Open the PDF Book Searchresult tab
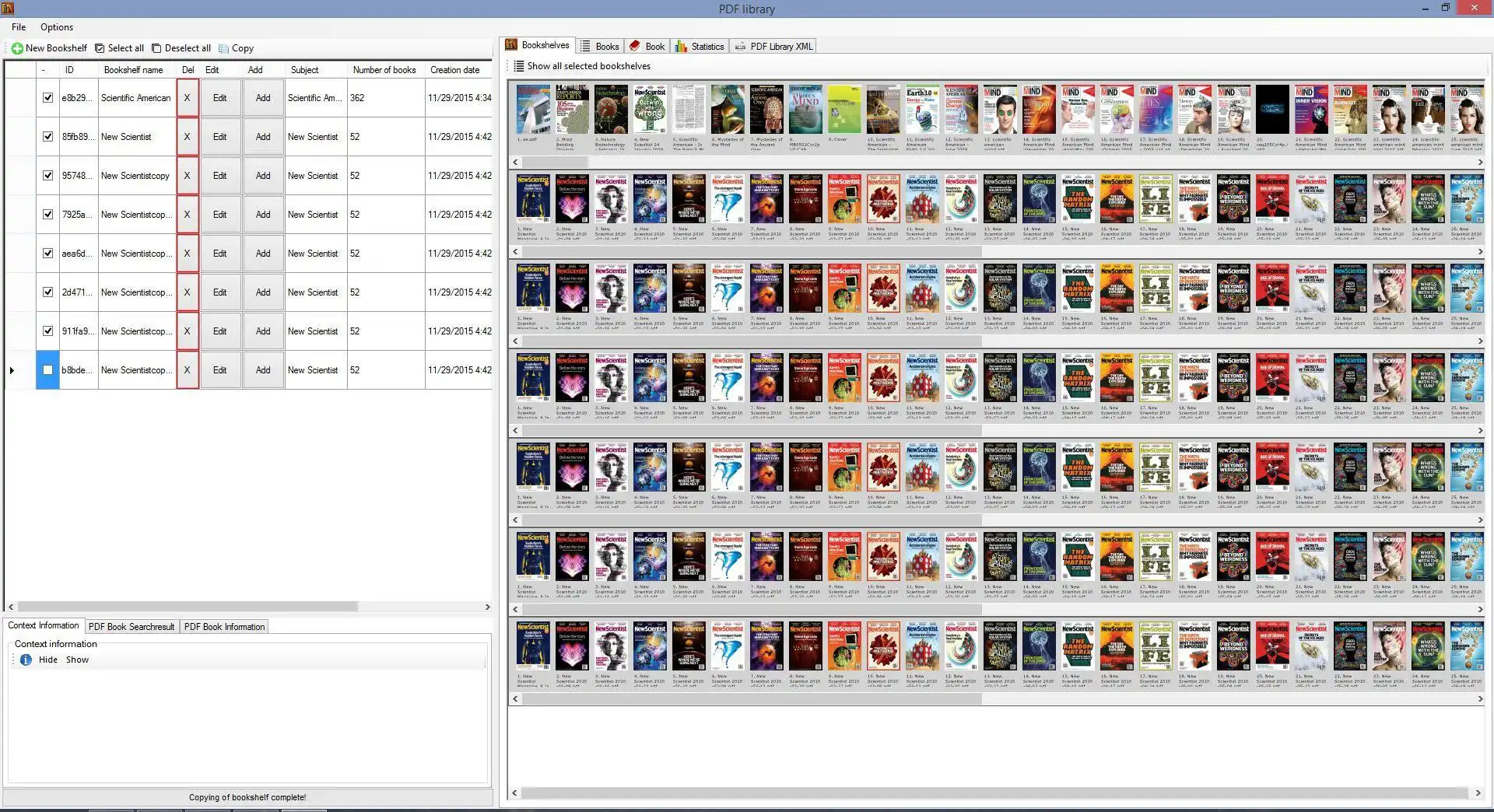1494x812 pixels. [x=132, y=627]
